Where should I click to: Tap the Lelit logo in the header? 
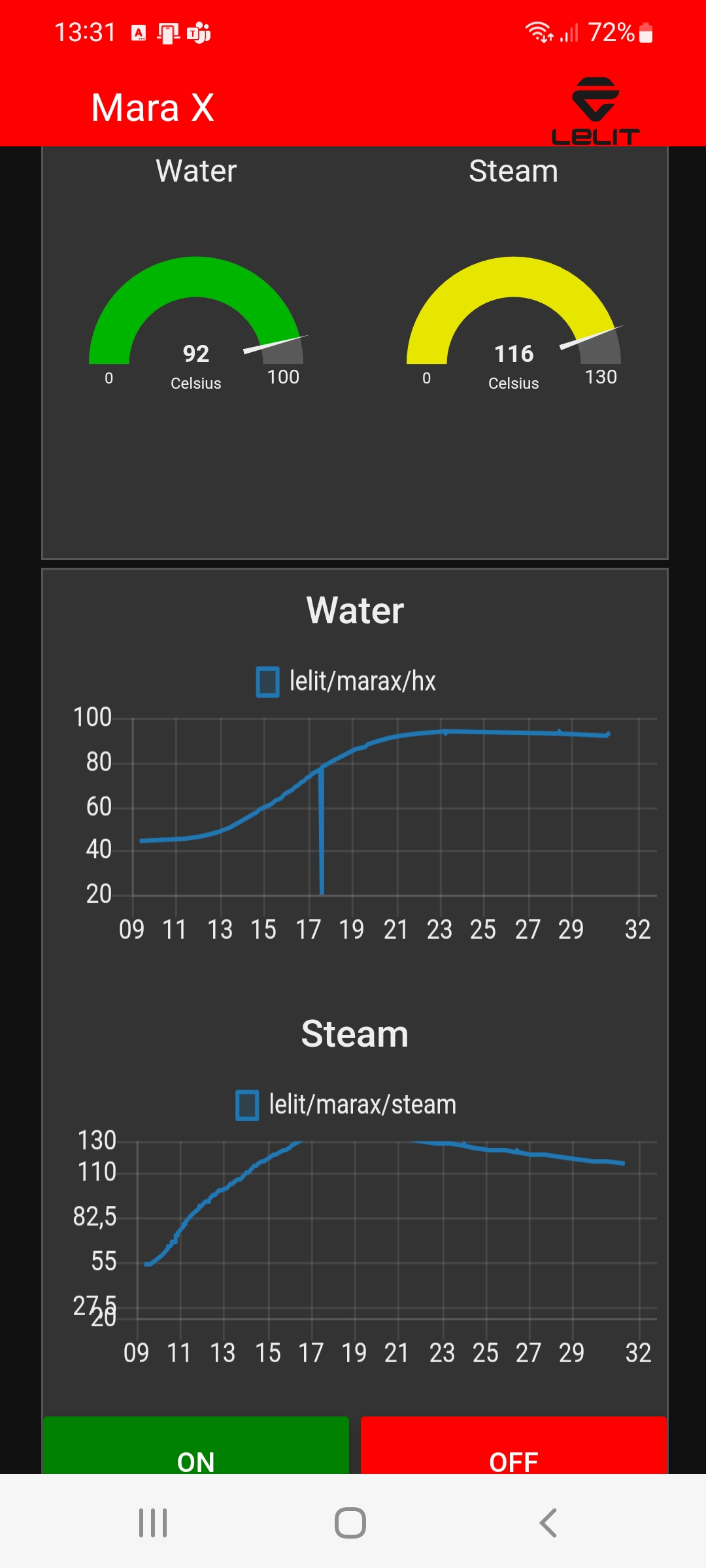[x=596, y=110]
